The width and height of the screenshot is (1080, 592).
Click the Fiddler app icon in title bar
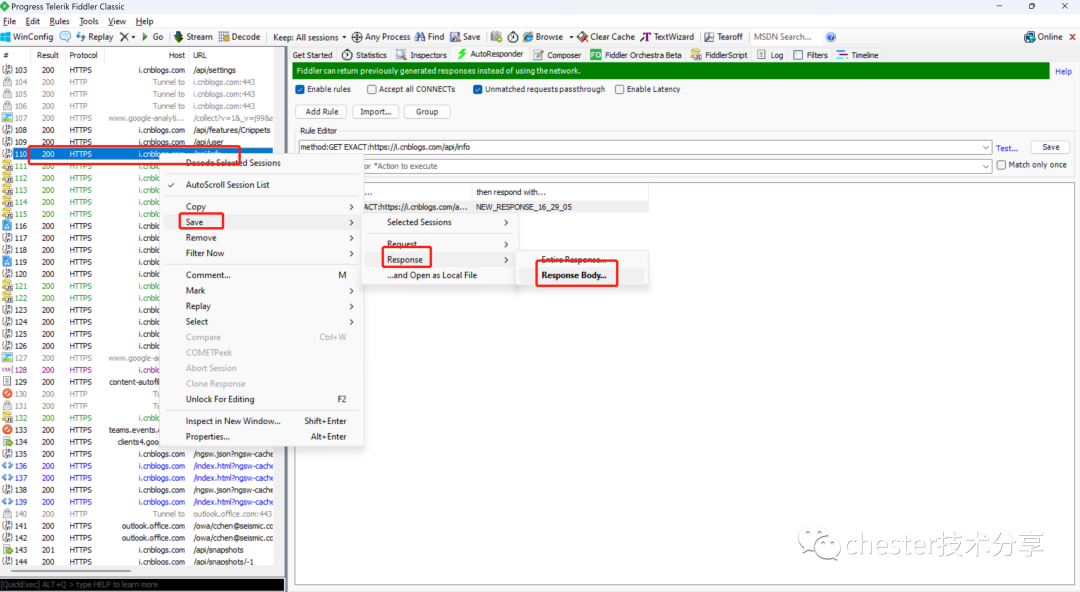pos(6,6)
